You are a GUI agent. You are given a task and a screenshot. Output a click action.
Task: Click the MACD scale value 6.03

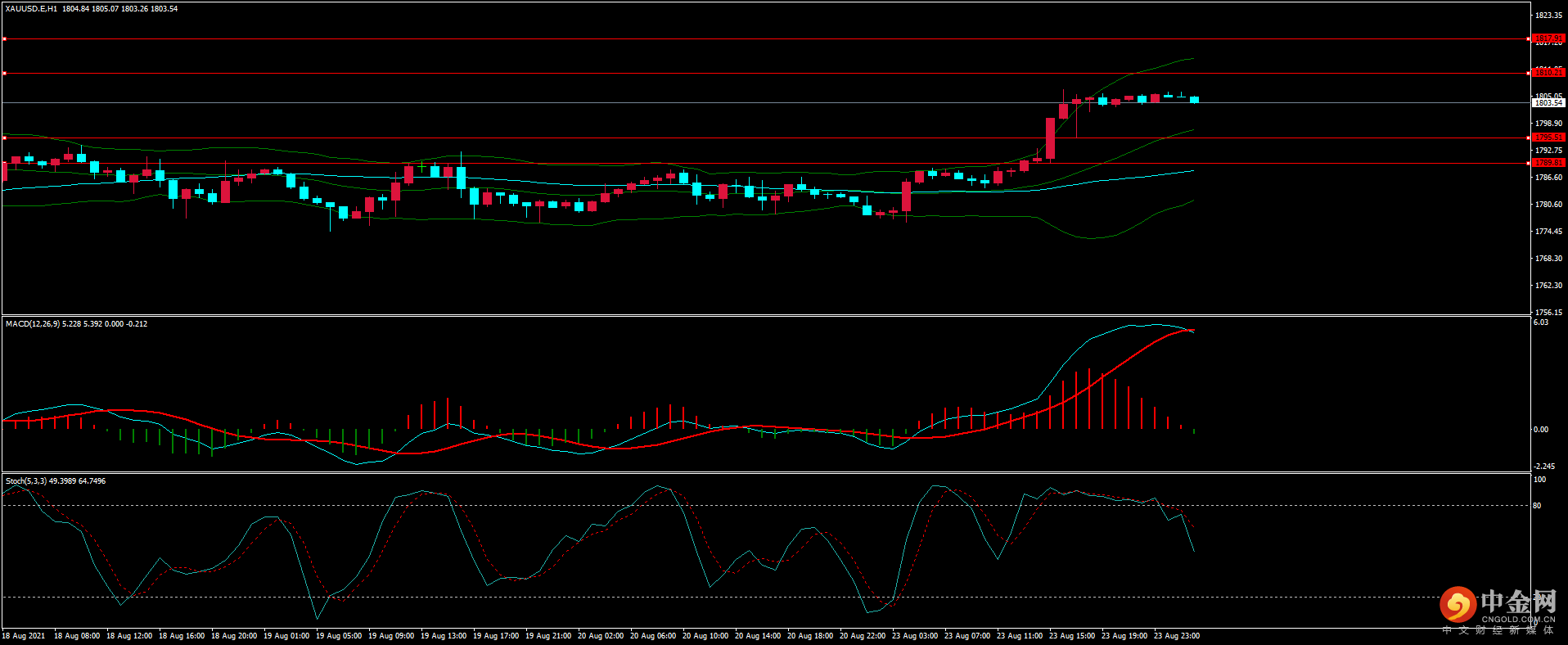click(1541, 322)
